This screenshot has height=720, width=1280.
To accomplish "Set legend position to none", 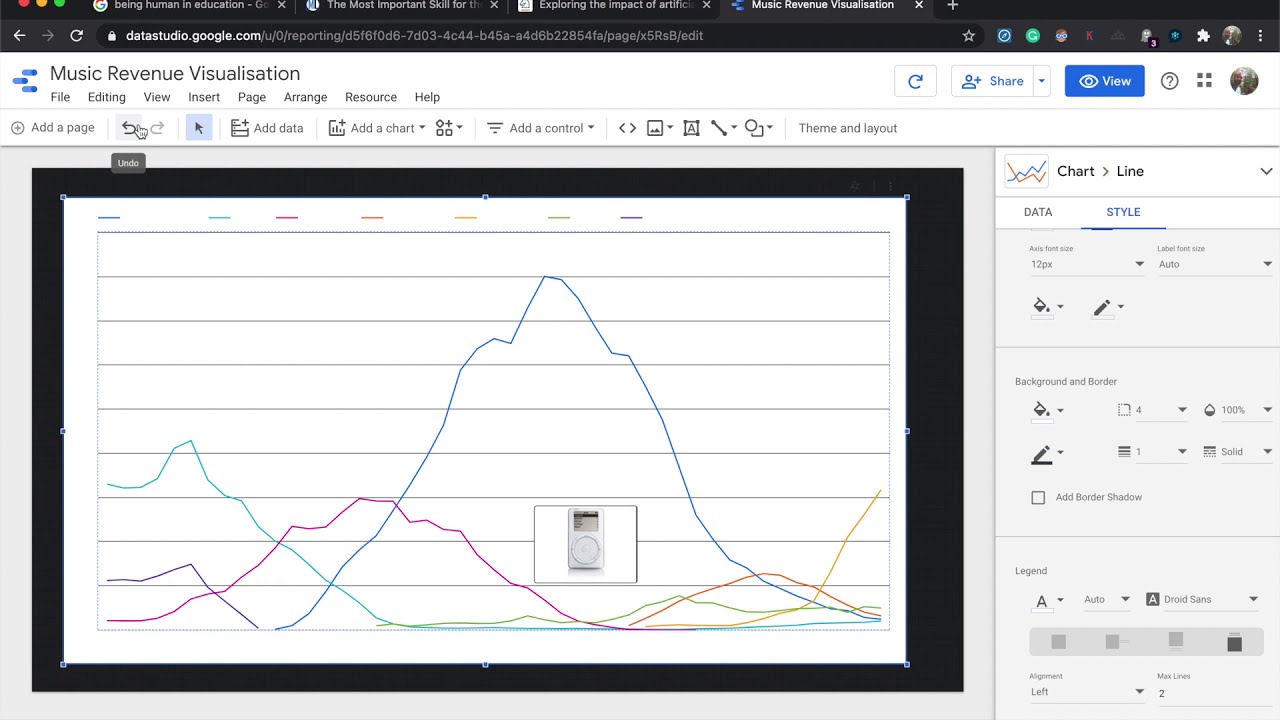I will (x=1059, y=642).
